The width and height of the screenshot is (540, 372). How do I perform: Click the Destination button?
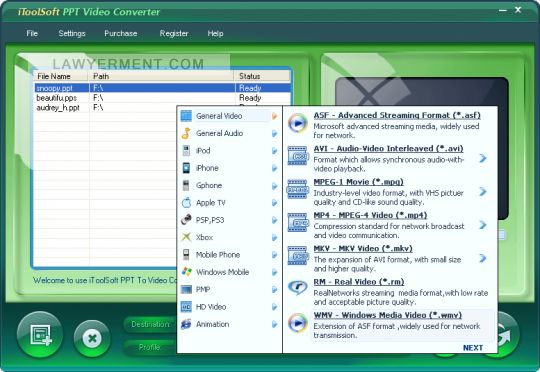(150, 324)
